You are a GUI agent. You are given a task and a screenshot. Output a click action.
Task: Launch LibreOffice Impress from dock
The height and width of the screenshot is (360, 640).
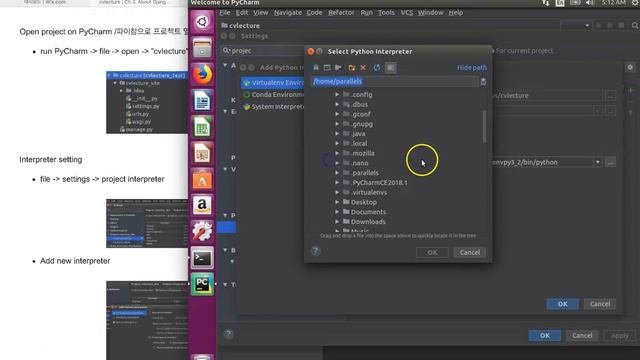point(202,153)
